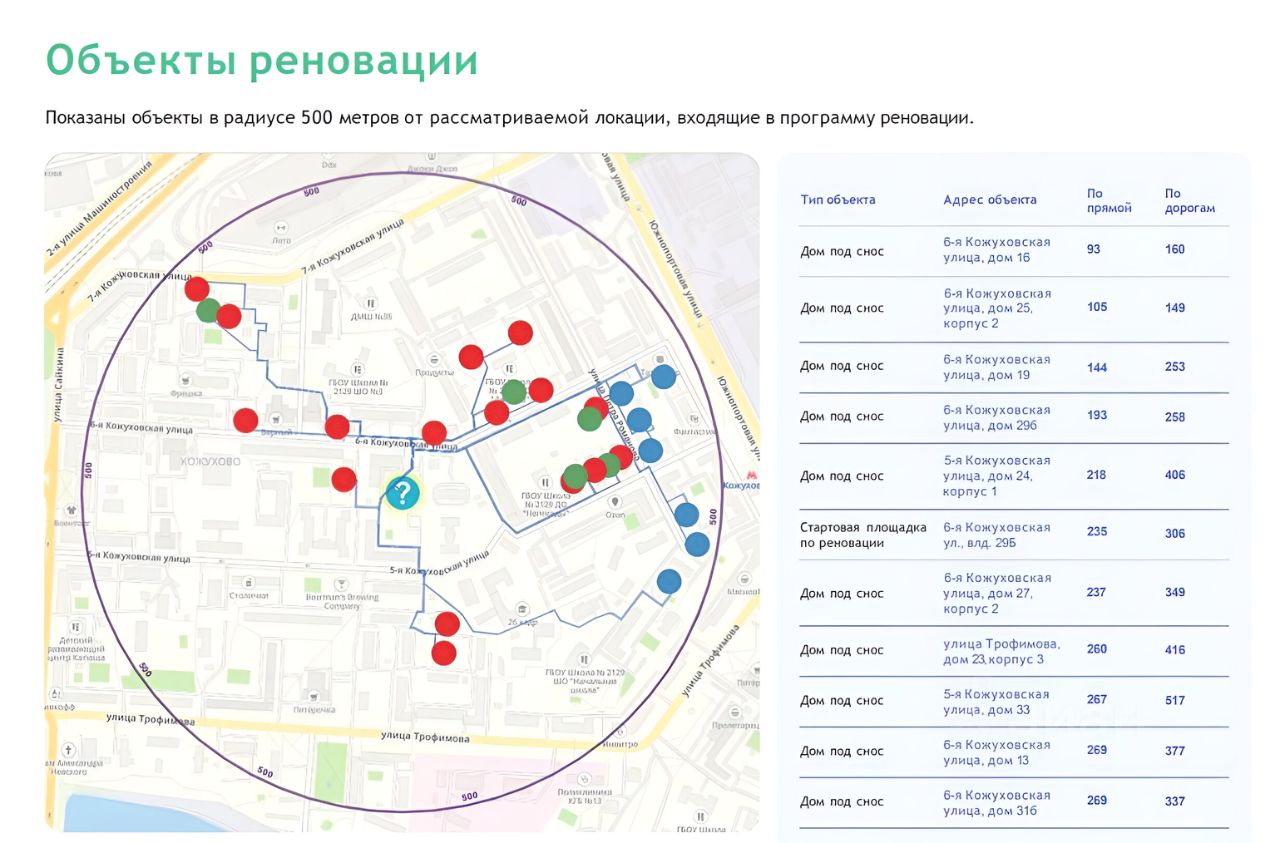Click the road distance value 160
This screenshot has height=843, width=1280.
pos(1175,249)
